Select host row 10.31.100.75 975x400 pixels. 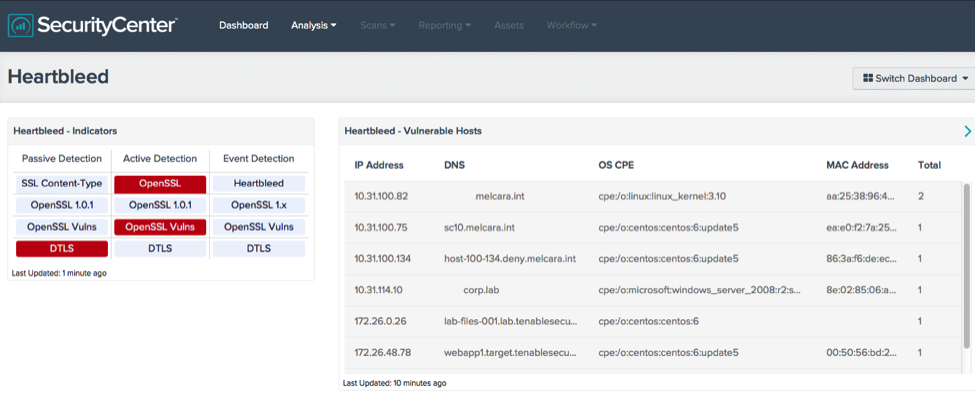tap(652, 228)
